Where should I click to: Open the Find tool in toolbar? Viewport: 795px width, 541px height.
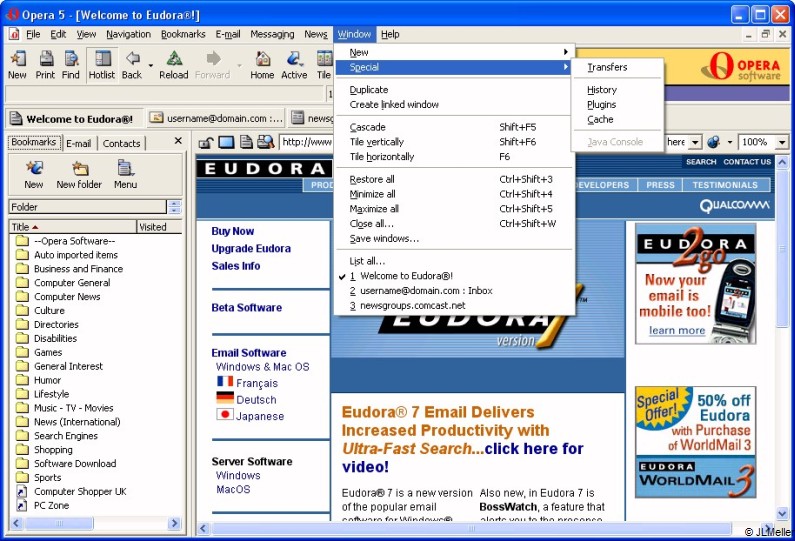click(70, 64)
